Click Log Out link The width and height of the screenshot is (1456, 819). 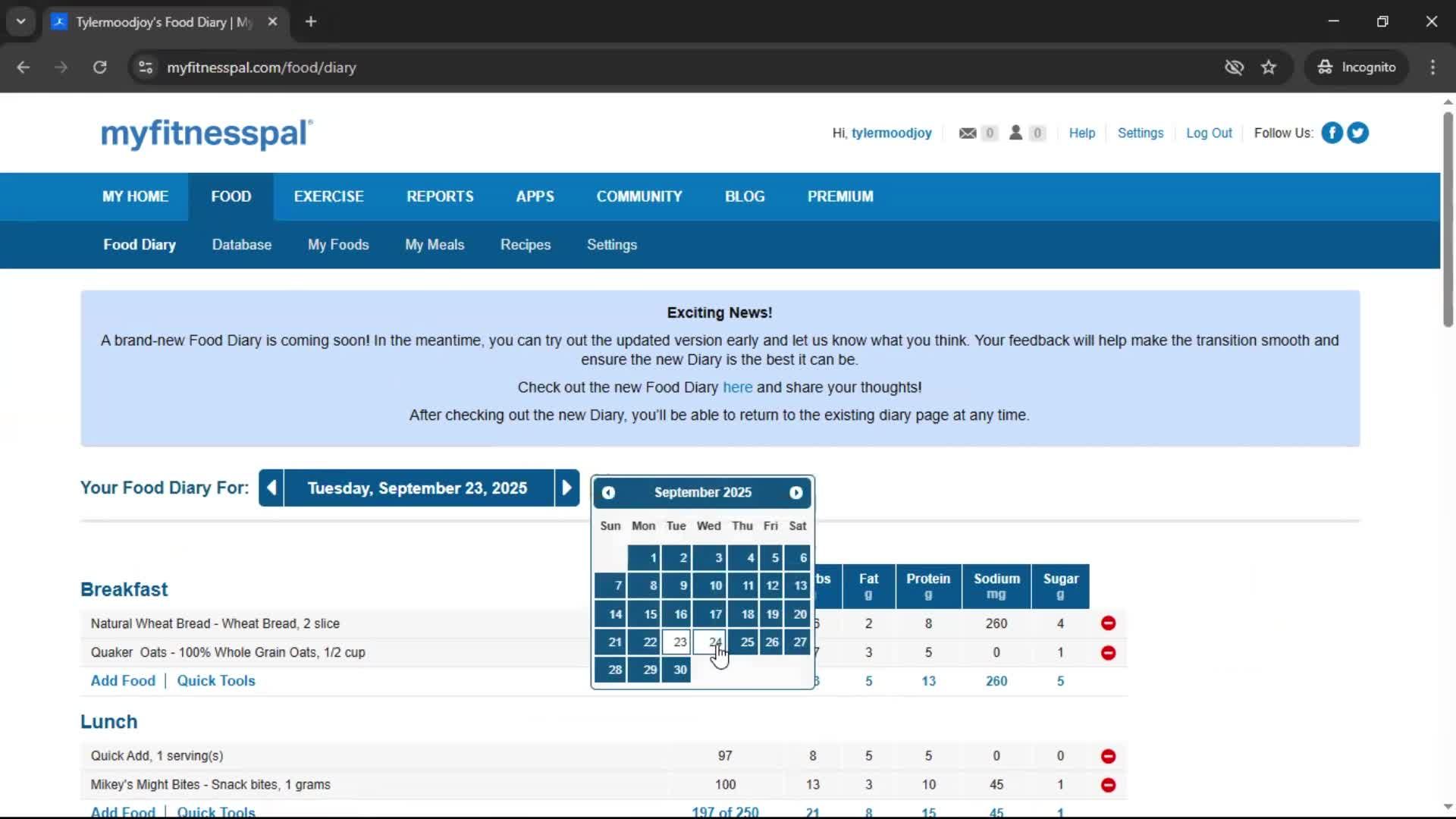pos(1209,133)
